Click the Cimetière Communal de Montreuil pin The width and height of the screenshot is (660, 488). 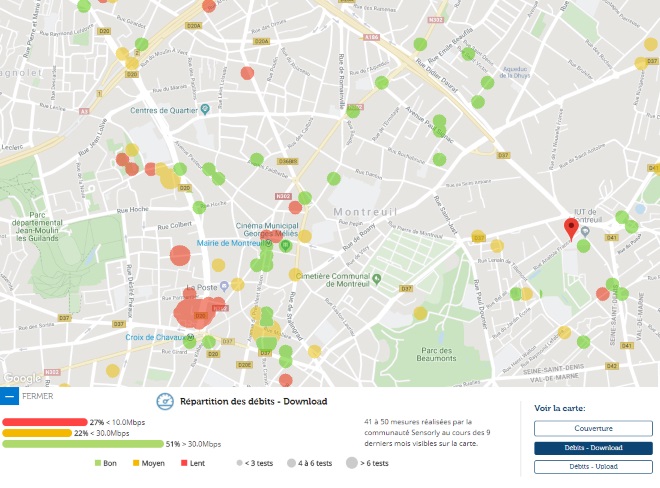click(377, 278)
